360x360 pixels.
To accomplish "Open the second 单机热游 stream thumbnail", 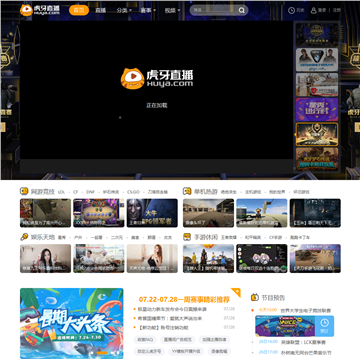I will 262,213.
